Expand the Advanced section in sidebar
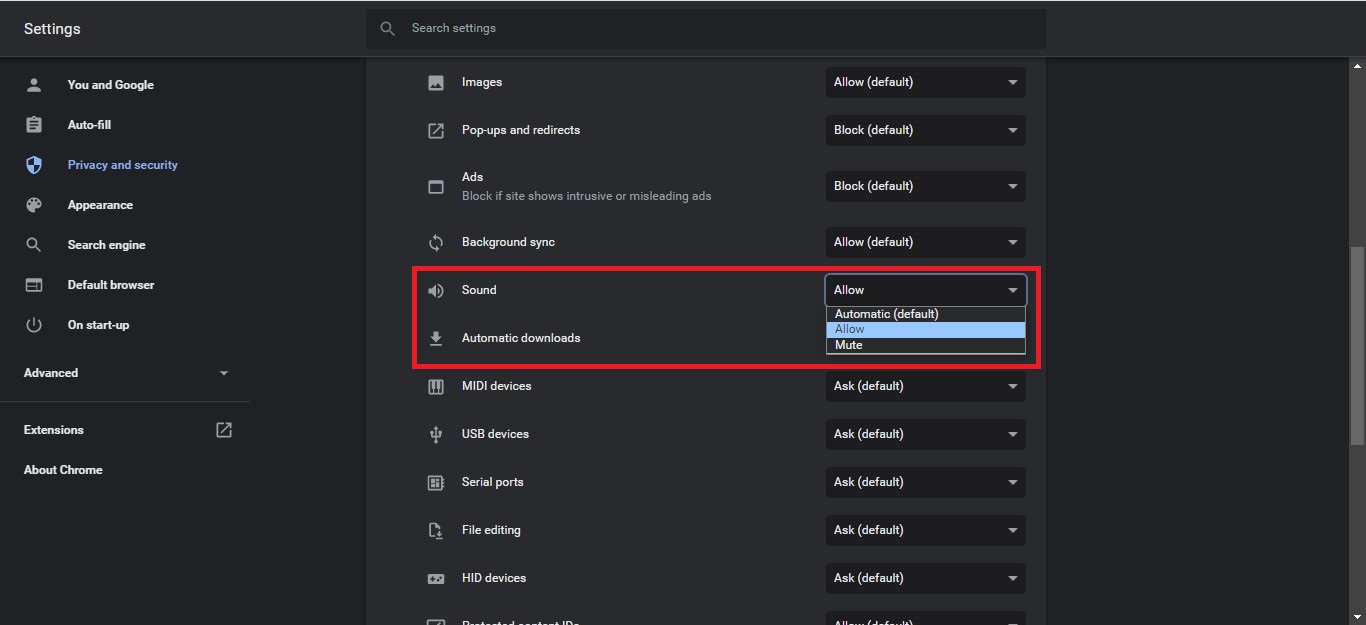 (126, 373)
